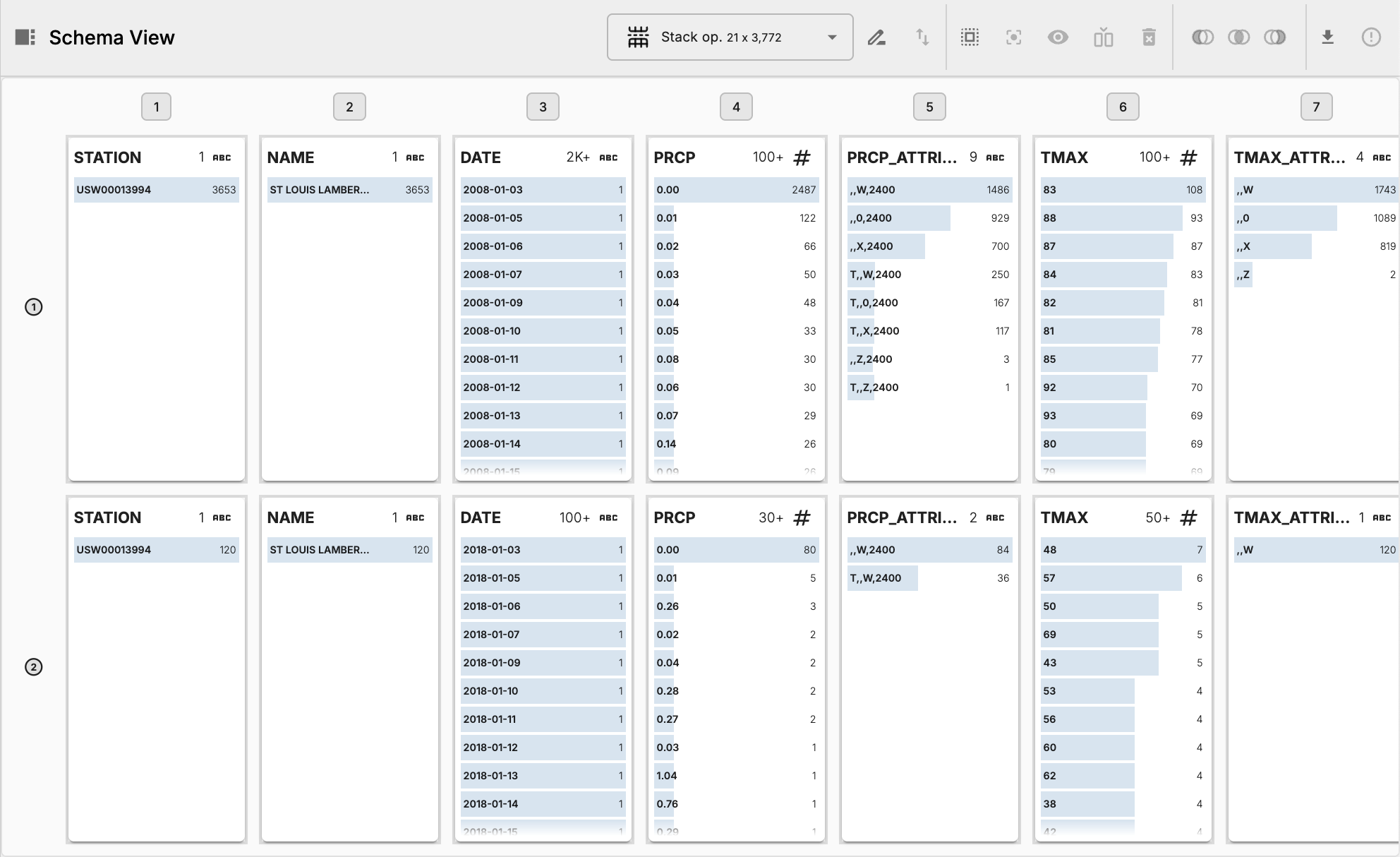The height and width of the screenshot is (857, 1400).
Task: Click the columns compare icon
Action: (x=1104, y=37)
